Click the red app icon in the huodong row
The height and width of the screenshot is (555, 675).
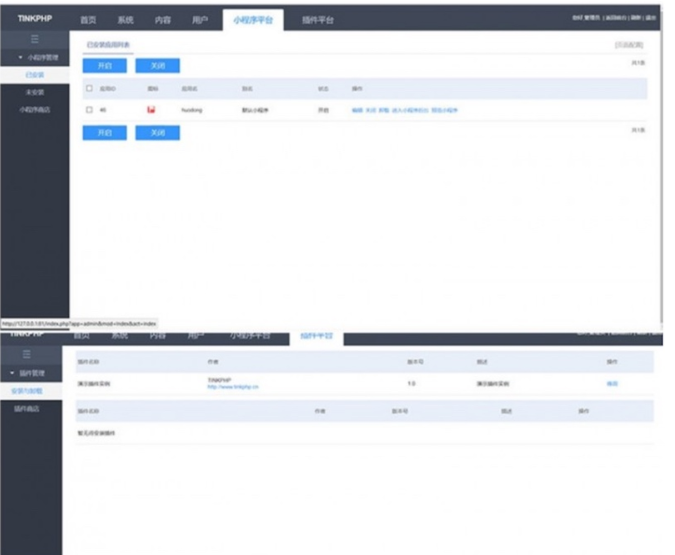point(151,109)
